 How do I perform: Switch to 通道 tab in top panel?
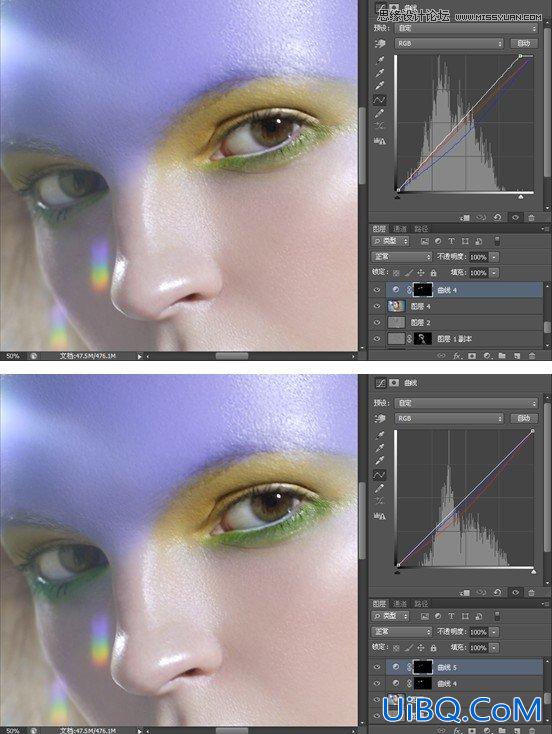point(400,229)
